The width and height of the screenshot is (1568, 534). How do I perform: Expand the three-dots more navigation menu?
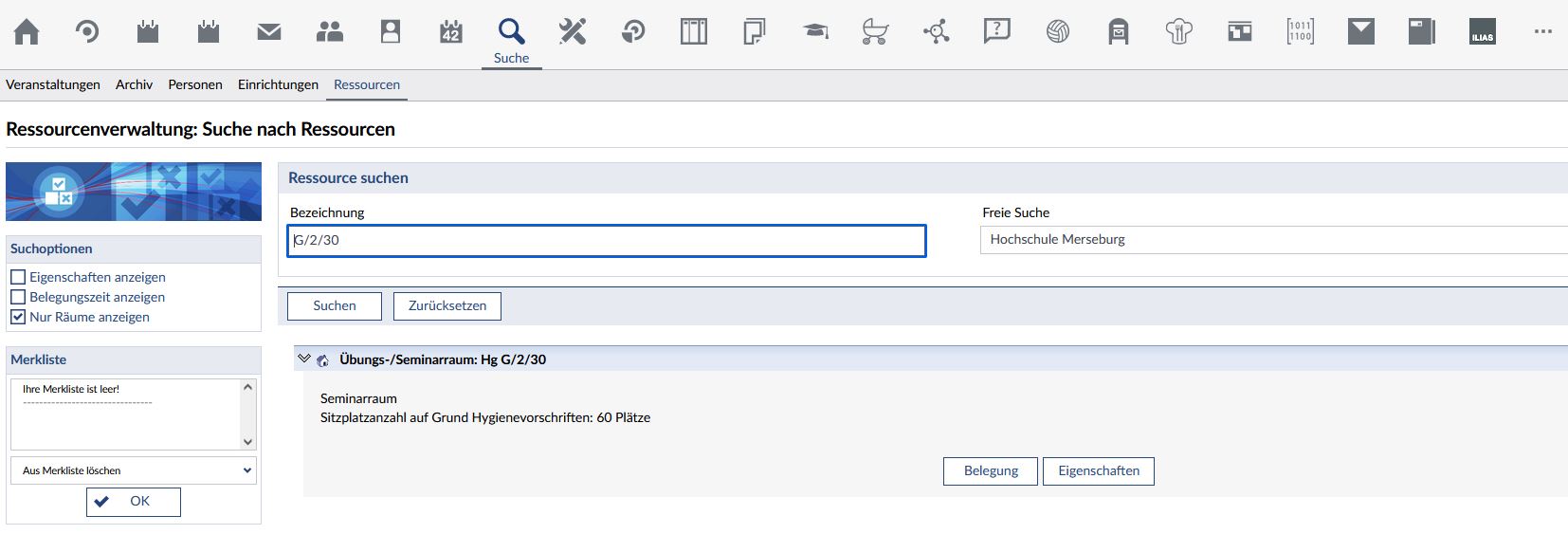coord(1543,32)
